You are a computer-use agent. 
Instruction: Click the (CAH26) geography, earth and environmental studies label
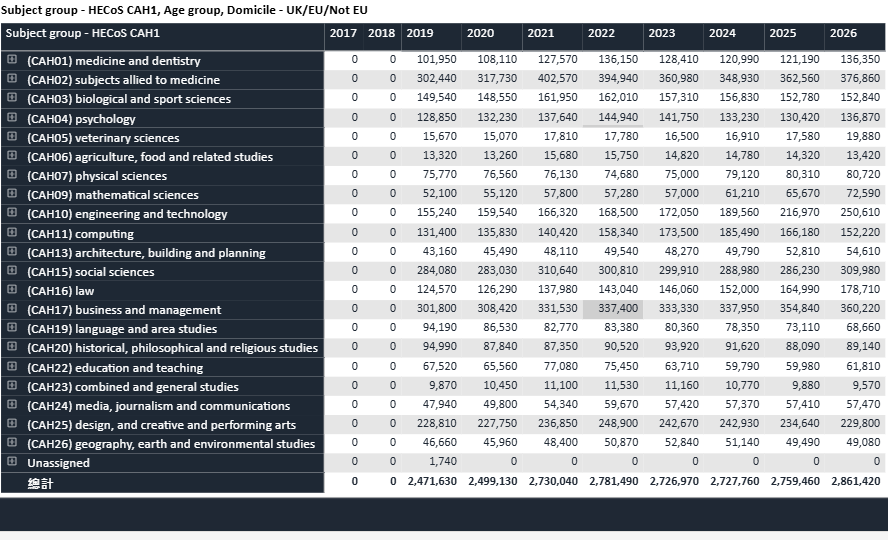171,444
